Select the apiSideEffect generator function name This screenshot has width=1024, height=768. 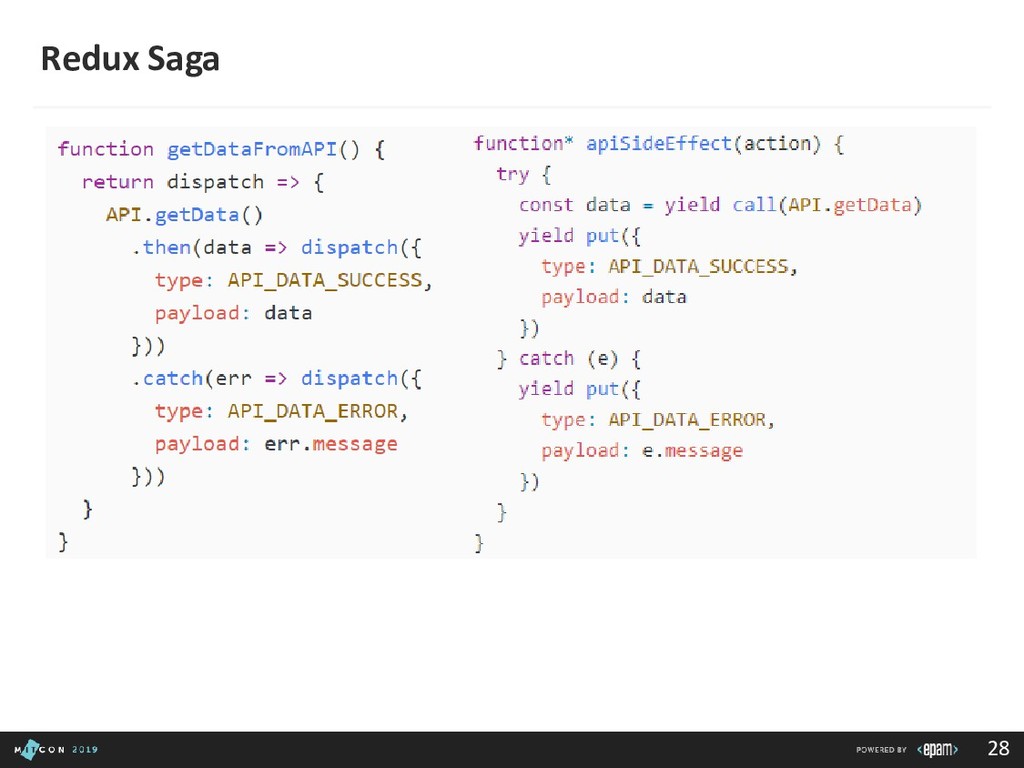pyautogui.click(x=656, y=143)
